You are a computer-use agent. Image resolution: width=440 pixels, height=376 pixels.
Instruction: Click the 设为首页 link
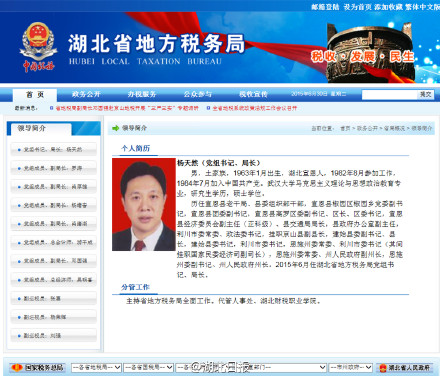[x=357, y=7]
